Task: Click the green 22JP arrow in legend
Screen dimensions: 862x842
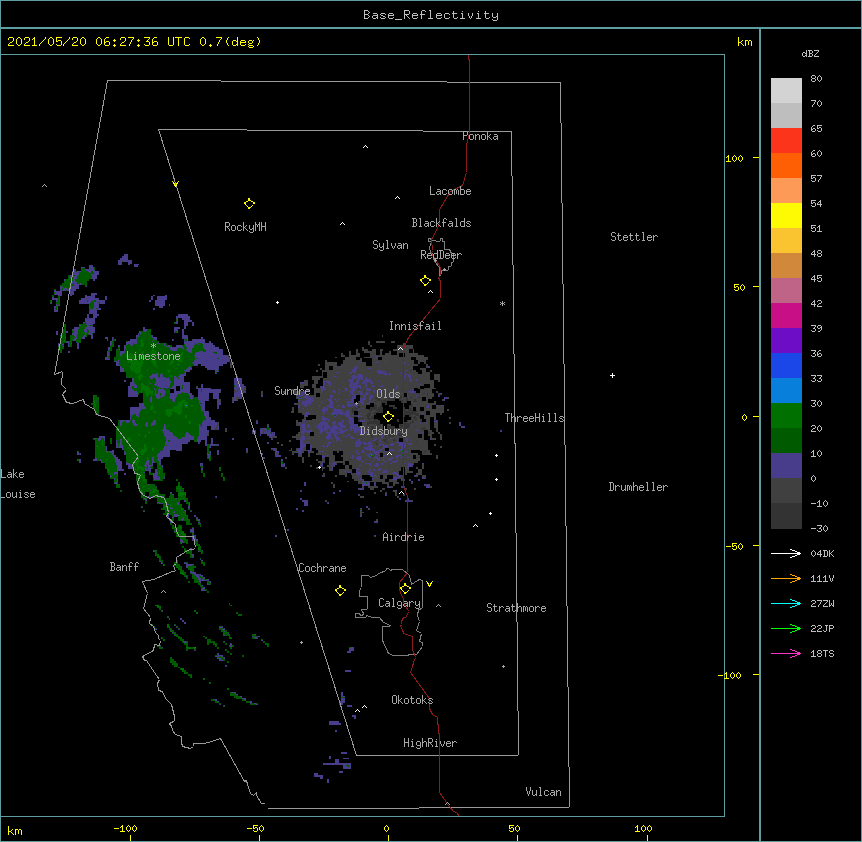Action: pos(786,628)
